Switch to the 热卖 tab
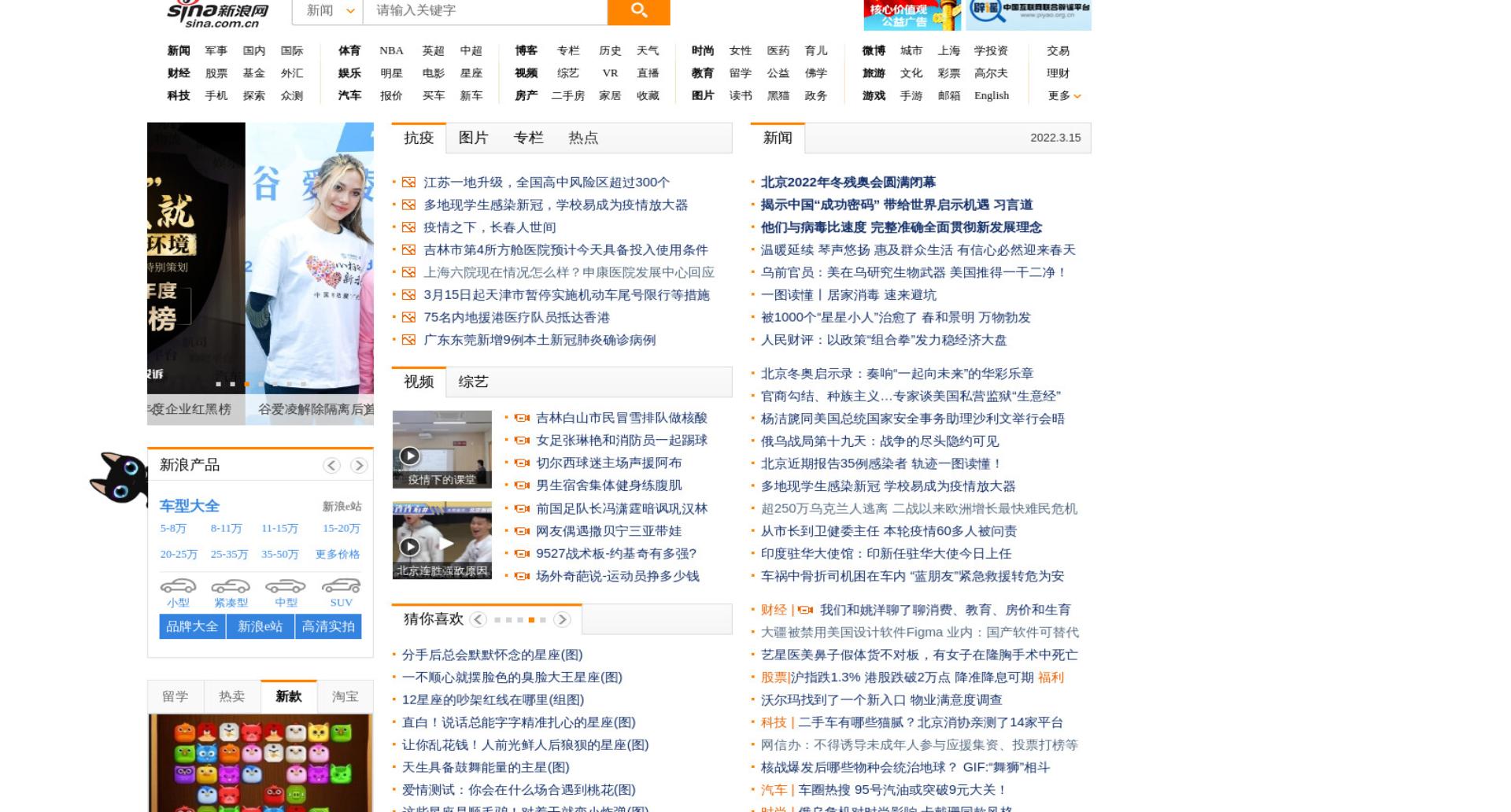The width and height of the screenshot is (1511, 812). 232,696
